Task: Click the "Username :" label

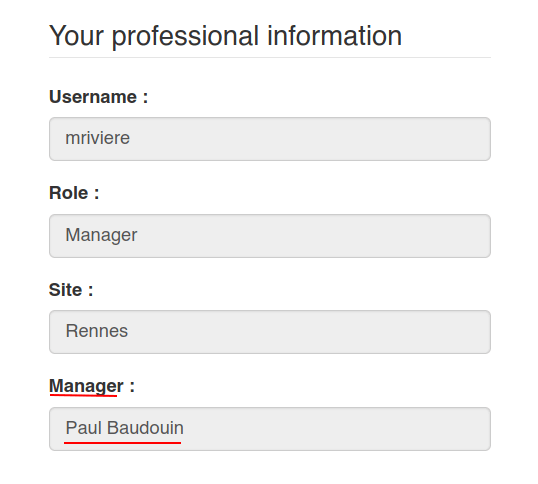Action: tap(98, 97)
